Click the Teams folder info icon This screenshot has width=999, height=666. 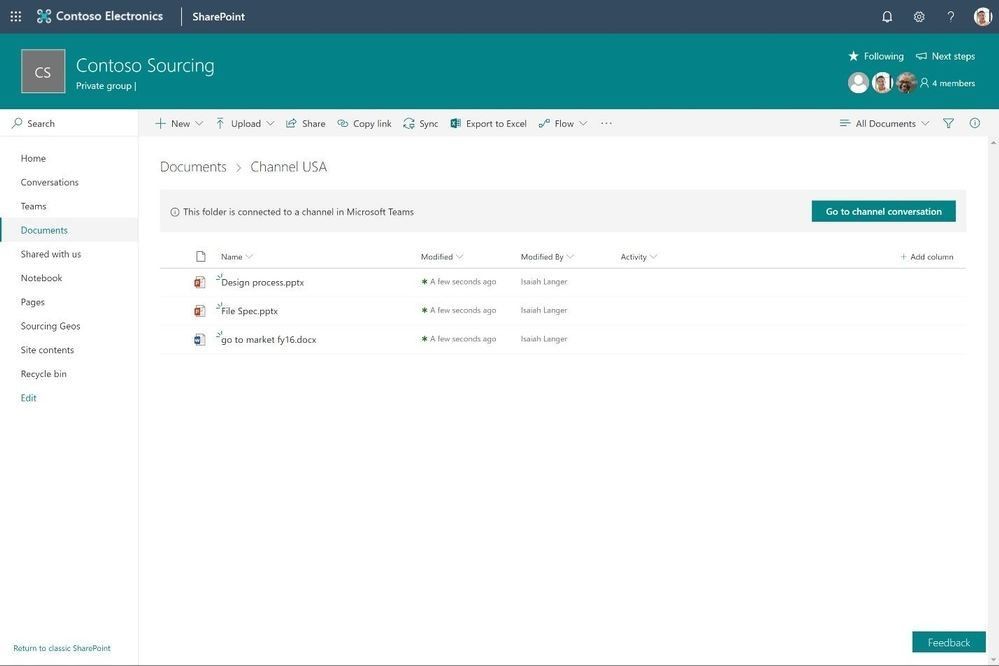click(x=175, y=212)
